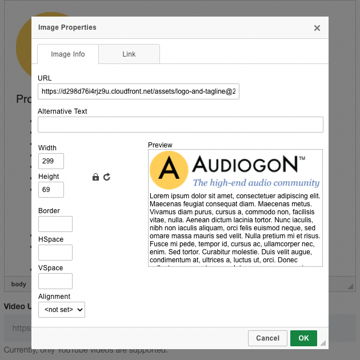Expand the Alignment dropdown
Image resolution: width=360 pixels, height=360 pixels.
click(x=62, y=310)
